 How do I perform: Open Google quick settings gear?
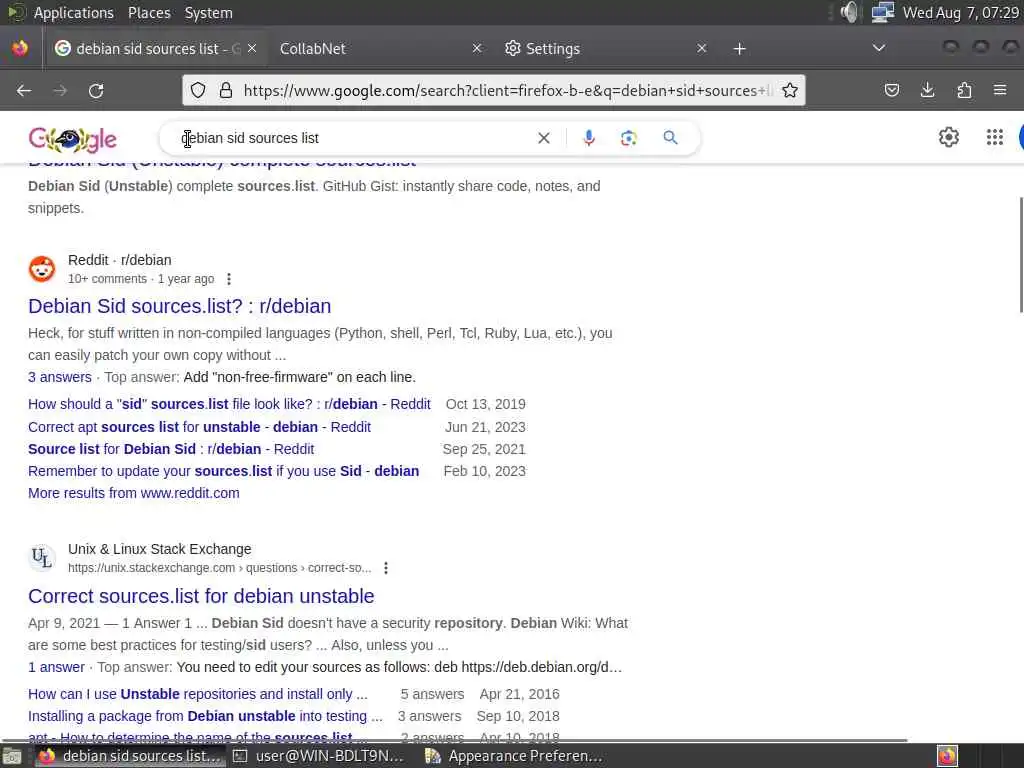pyautogui.click(x=948, y=137)
